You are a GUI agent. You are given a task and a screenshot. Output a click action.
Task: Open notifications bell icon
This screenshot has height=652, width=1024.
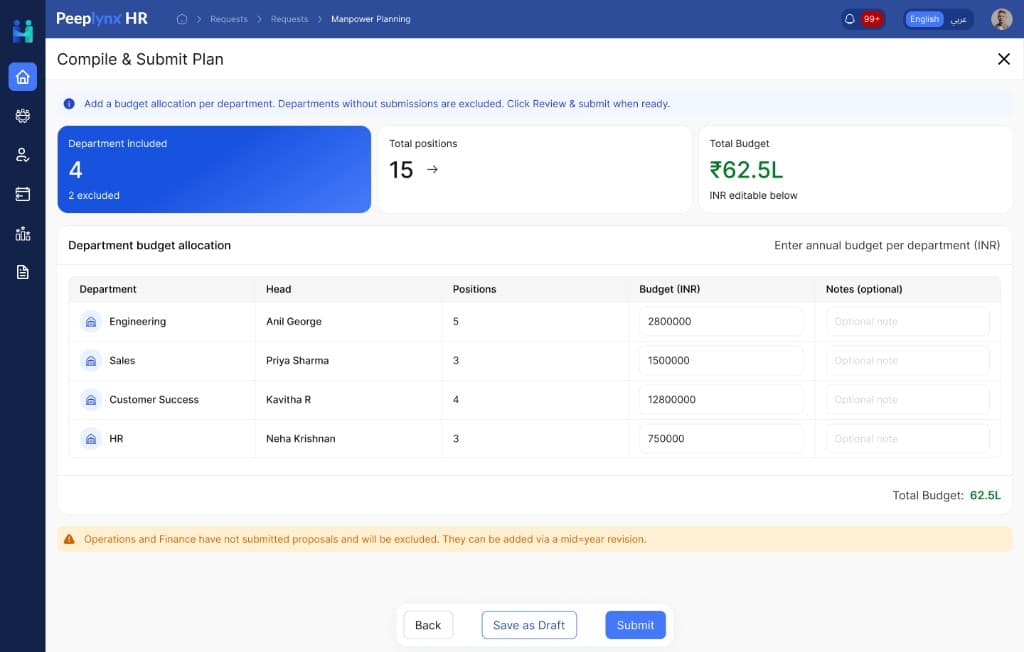pos(850,19)
